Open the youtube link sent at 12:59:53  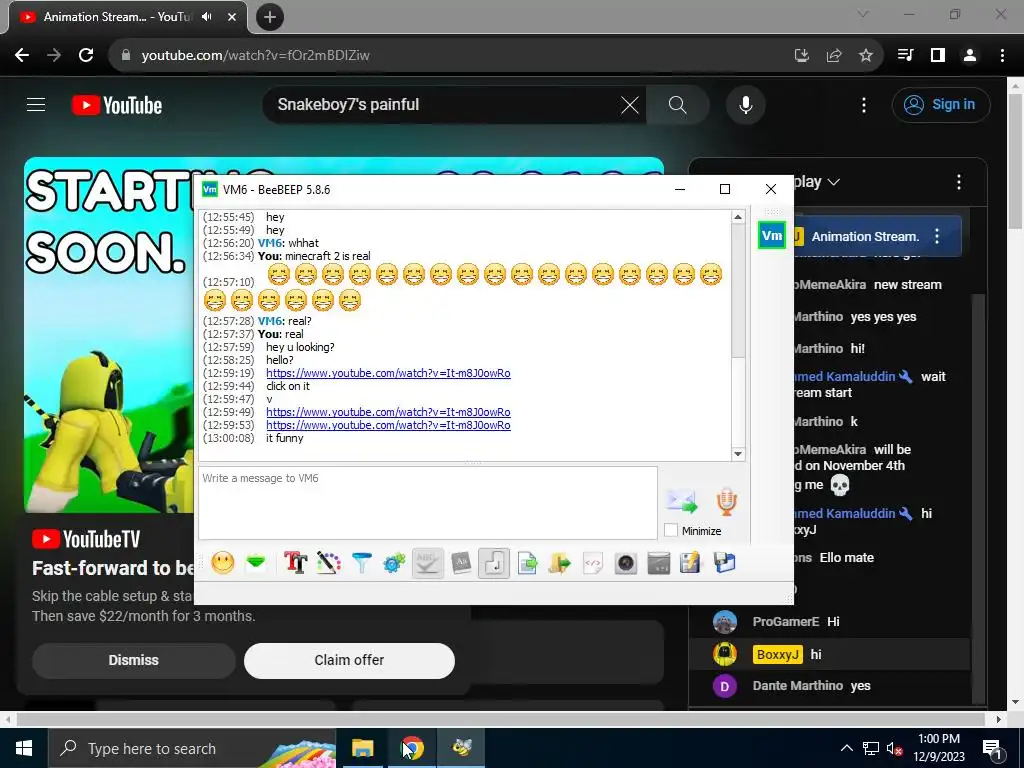tap(388, 425)
